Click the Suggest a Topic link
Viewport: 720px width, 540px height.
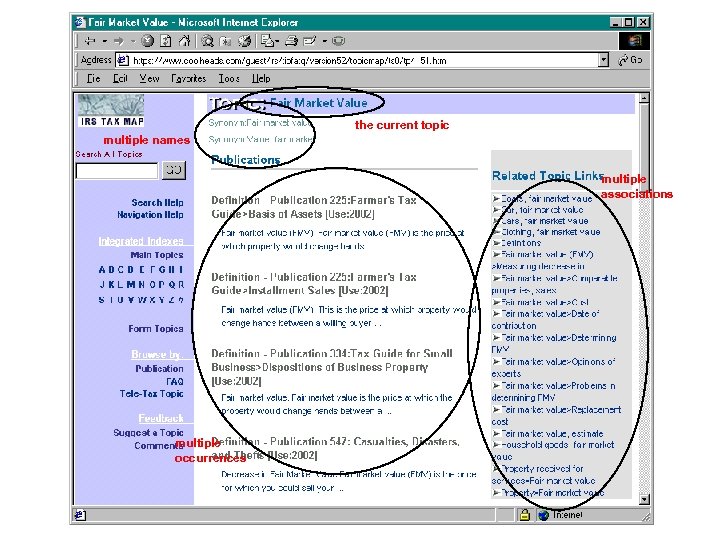pyautogui.click(x=148, y=433)
